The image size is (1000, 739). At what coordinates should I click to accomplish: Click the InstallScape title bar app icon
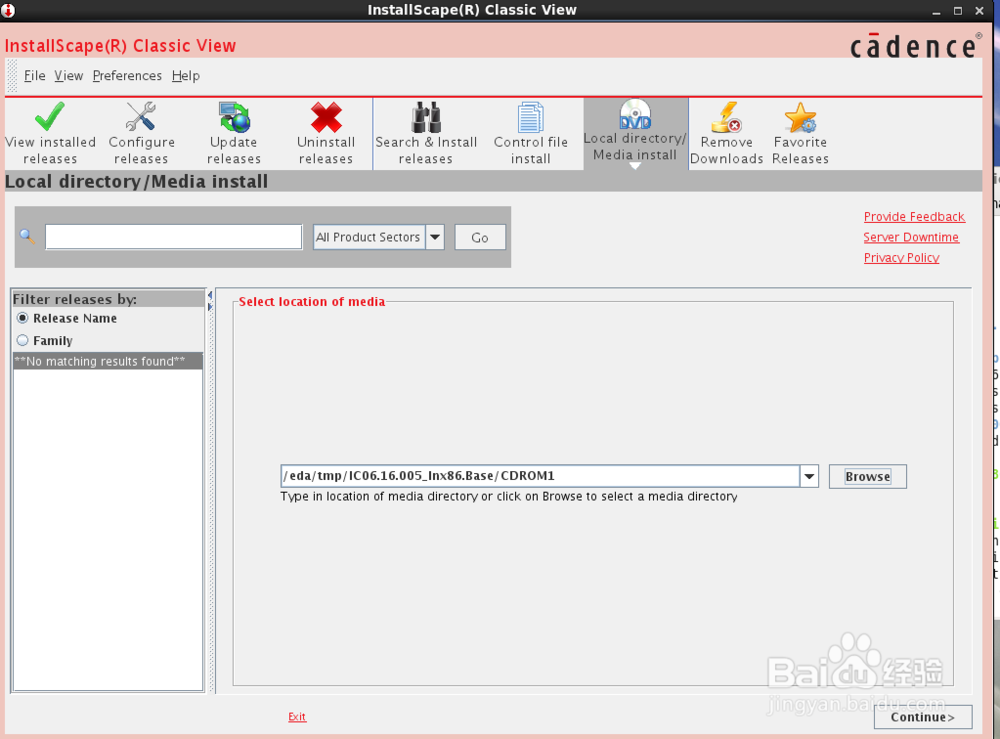pos(8,10)
